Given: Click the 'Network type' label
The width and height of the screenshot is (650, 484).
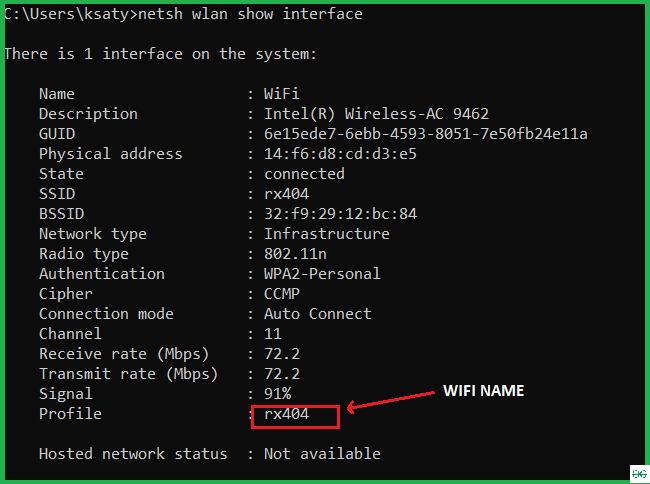Looking at the screenshot, I should tap(93, 235).
